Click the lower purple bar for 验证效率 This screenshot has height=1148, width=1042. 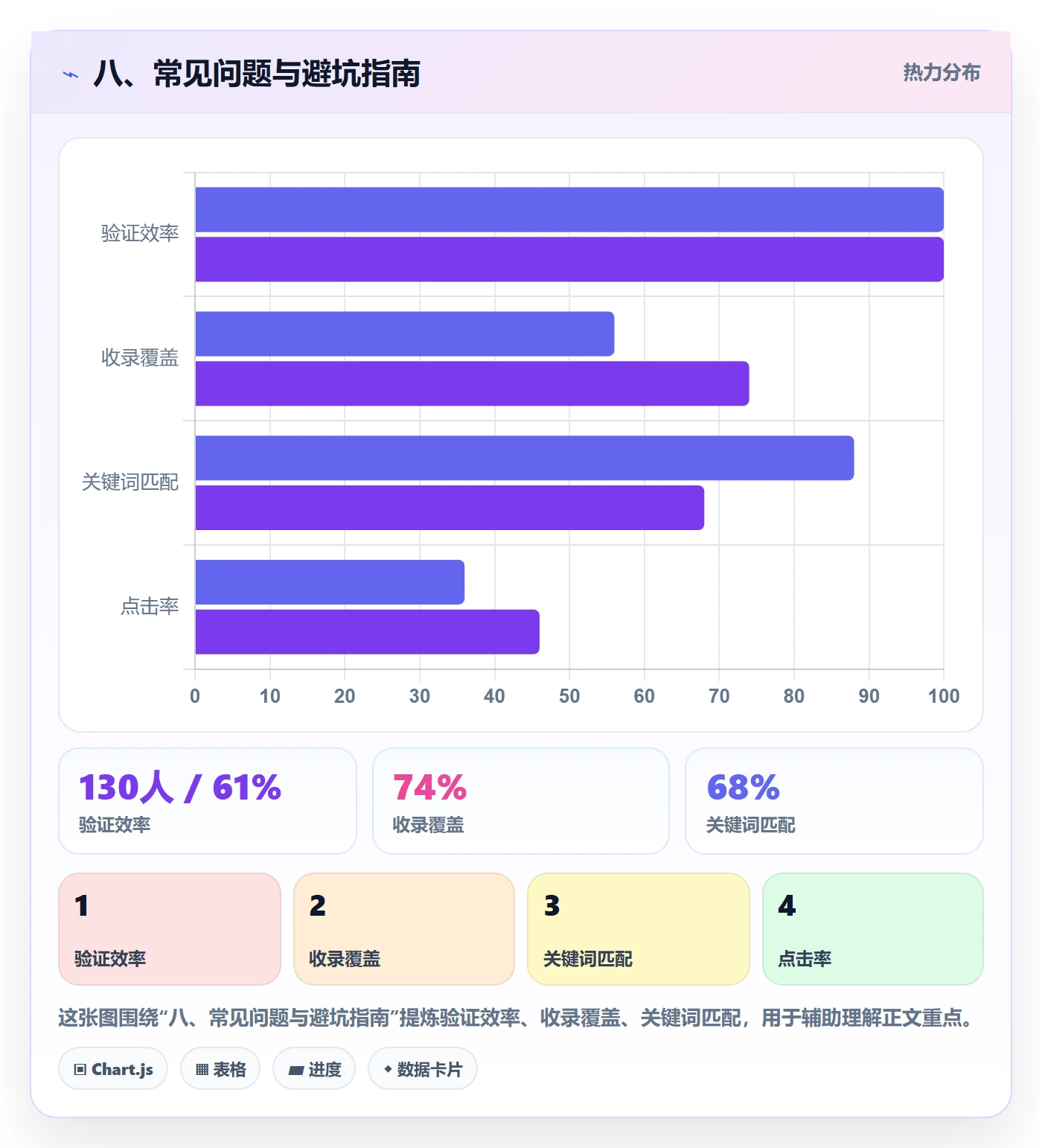click(569, 259)
